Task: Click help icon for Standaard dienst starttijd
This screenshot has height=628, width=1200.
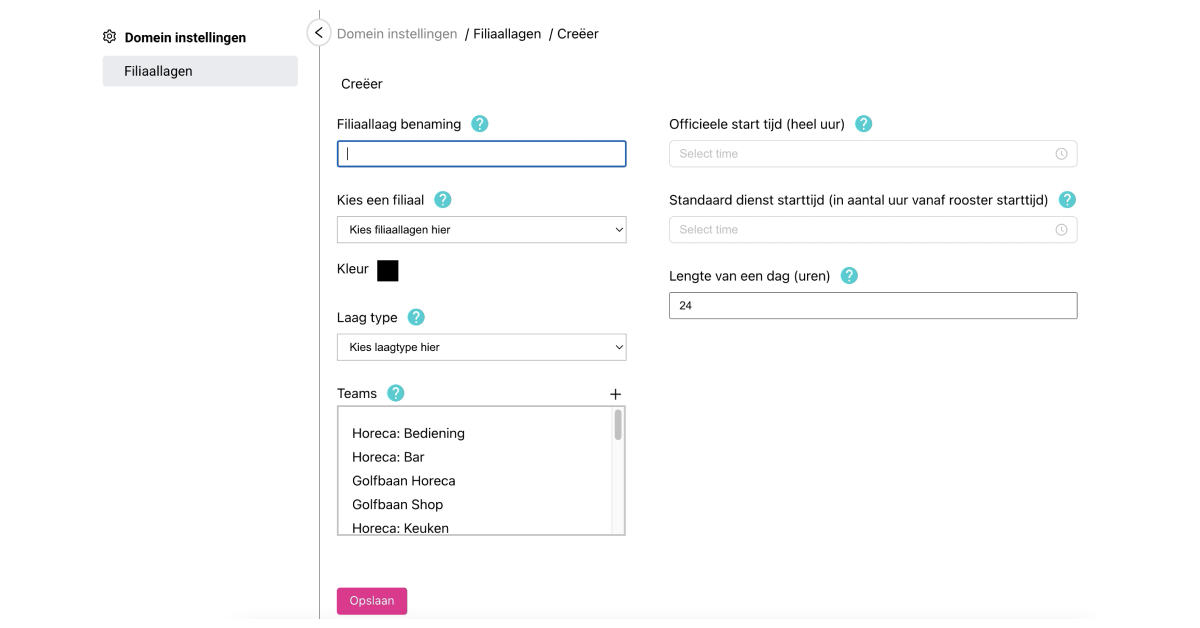Action: click(1067, 200)
